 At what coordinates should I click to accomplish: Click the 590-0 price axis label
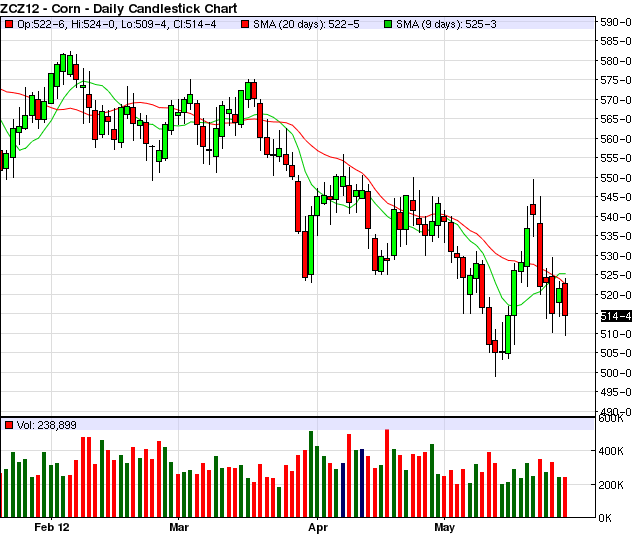coord(616,22)
